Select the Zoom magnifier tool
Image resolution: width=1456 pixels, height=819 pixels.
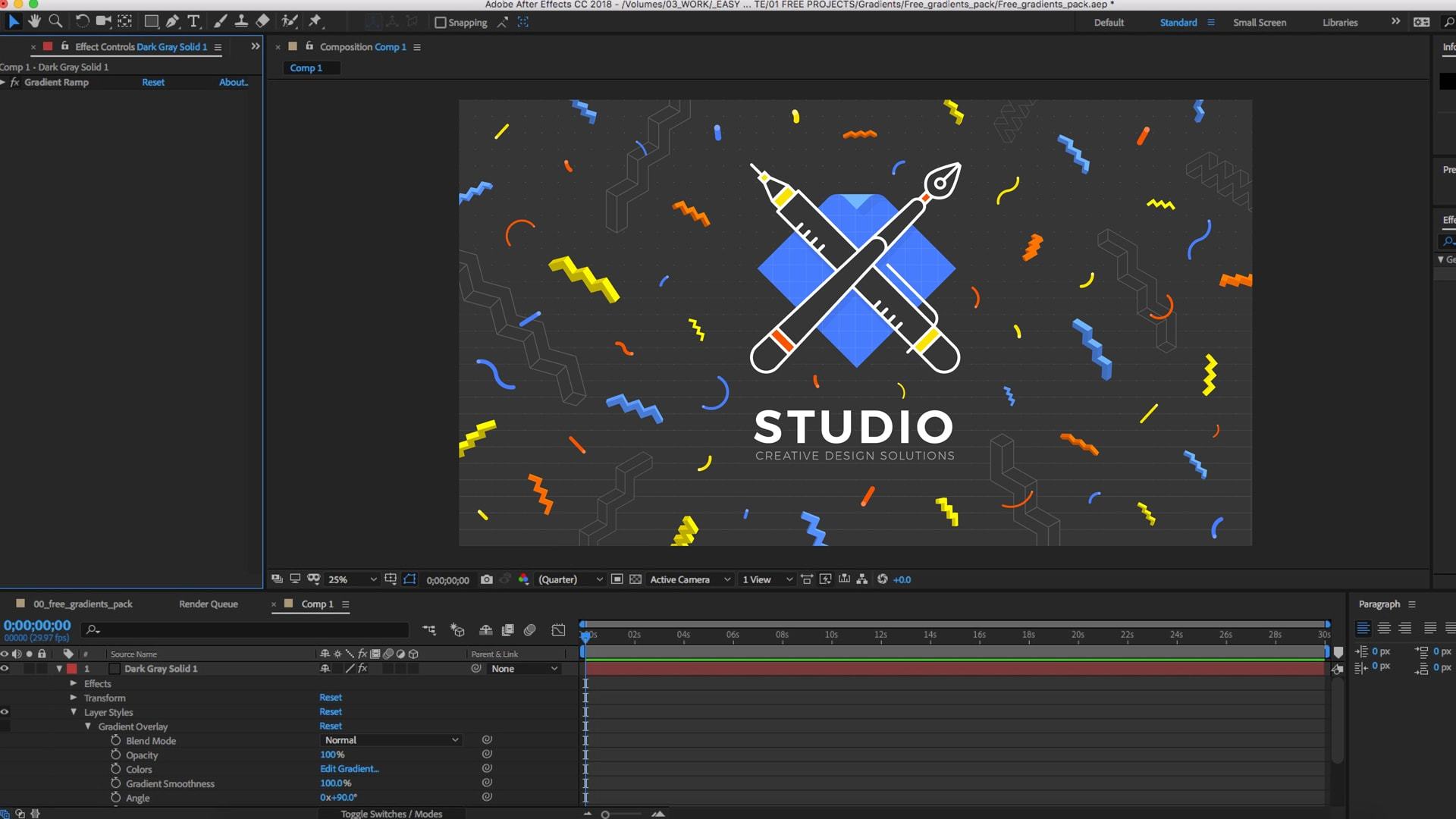pyautogui.click(x=55, y=21)
